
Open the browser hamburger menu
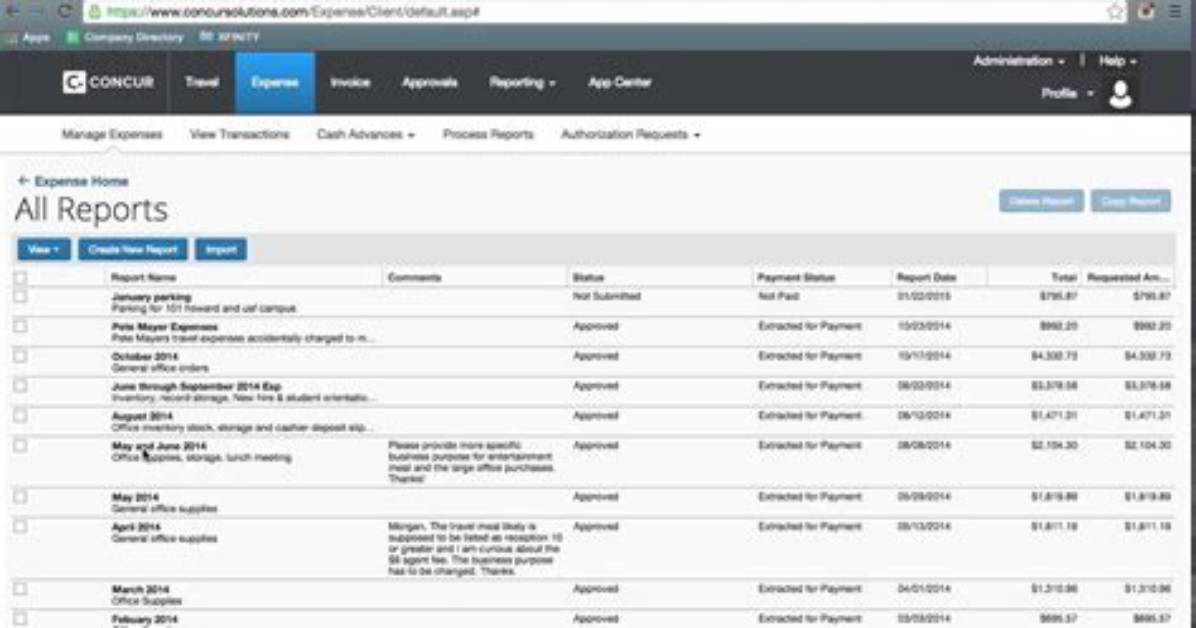(x=1175, y=11)
